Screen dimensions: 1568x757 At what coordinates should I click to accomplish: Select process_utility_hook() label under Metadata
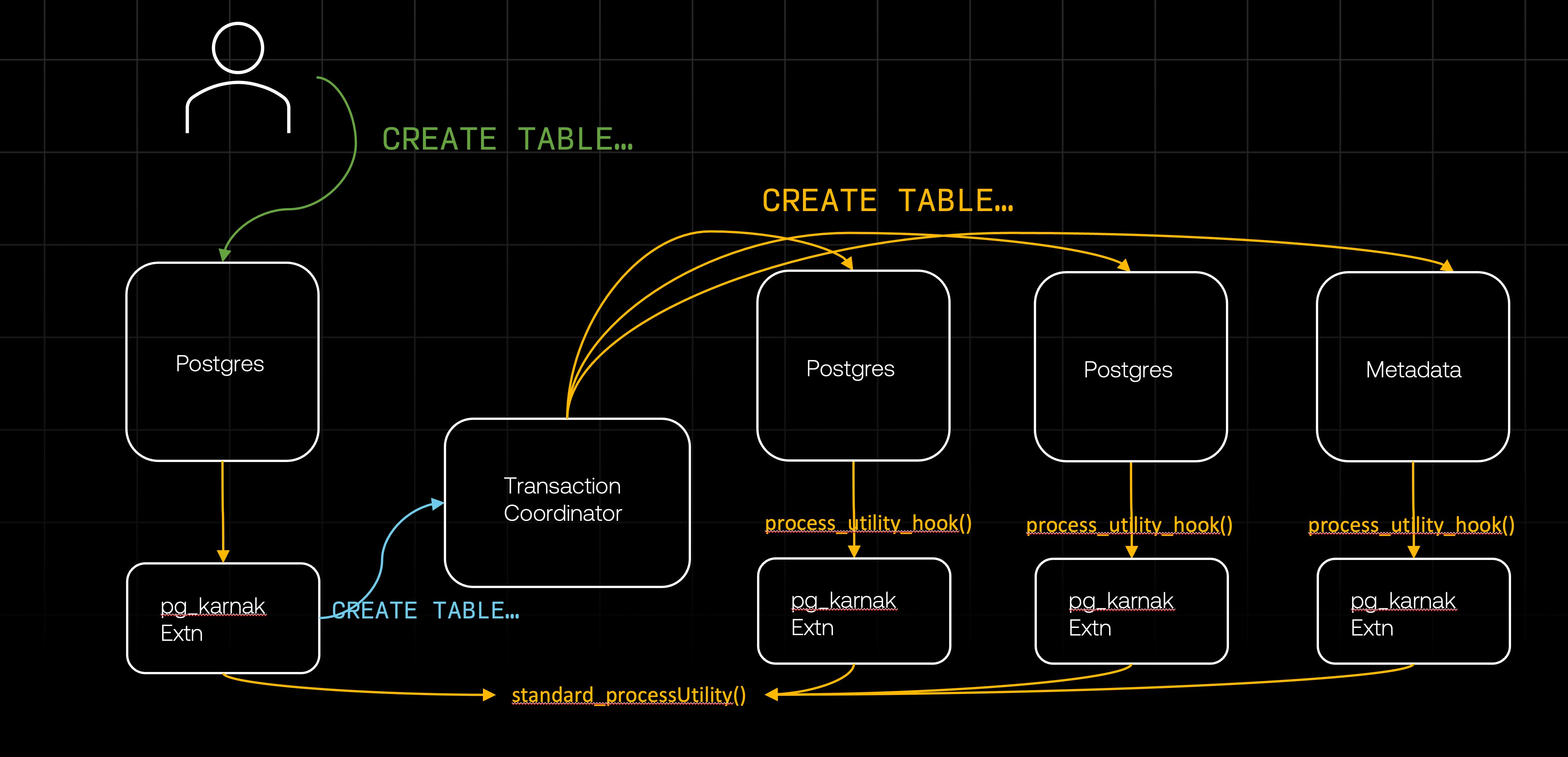pyautogui.click(x=1411, y=525)
